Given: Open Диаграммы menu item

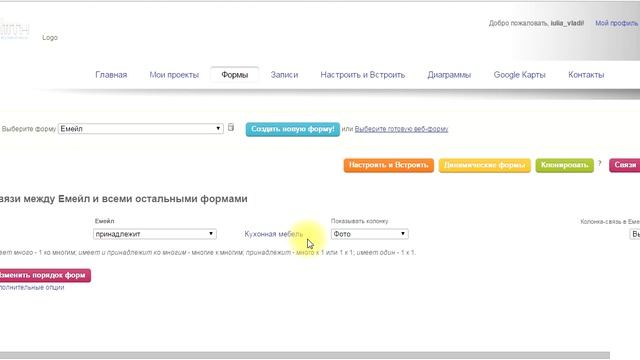Looking at the screenshot, I should (x=449, y=75).
